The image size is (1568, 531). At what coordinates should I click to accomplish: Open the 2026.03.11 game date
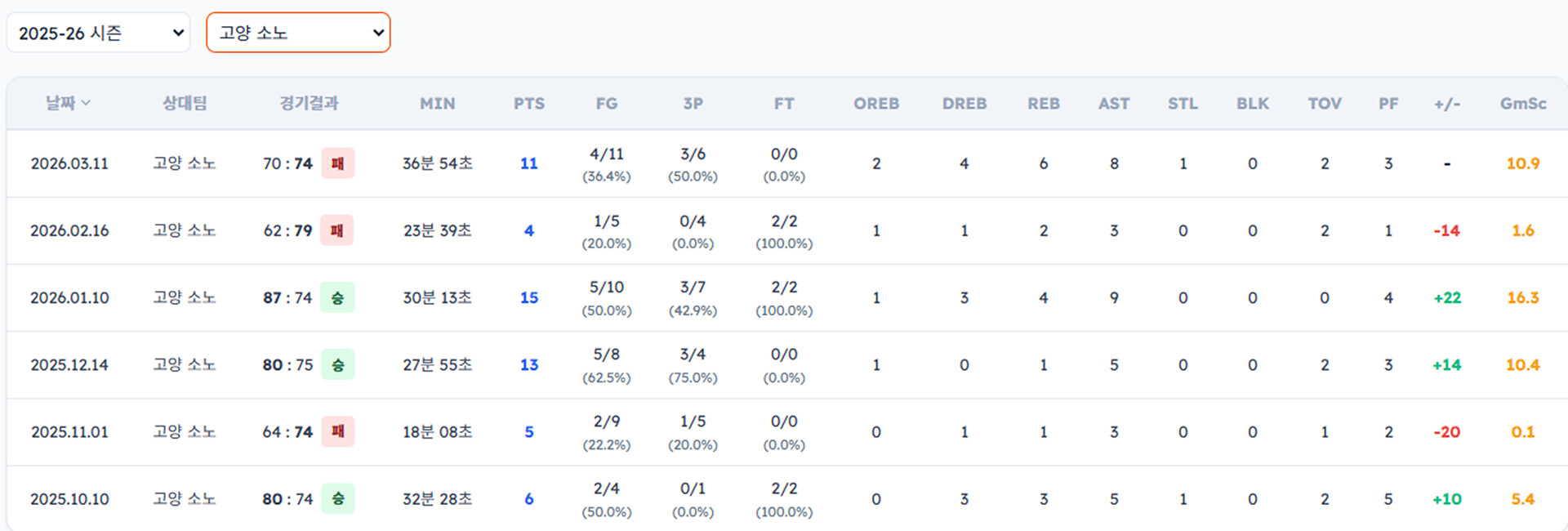(x=69, y=163)
